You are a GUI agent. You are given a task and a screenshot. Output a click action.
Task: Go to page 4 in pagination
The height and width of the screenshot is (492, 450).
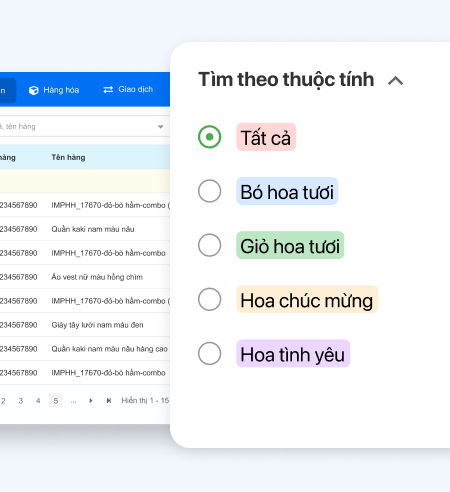[38, 401]
